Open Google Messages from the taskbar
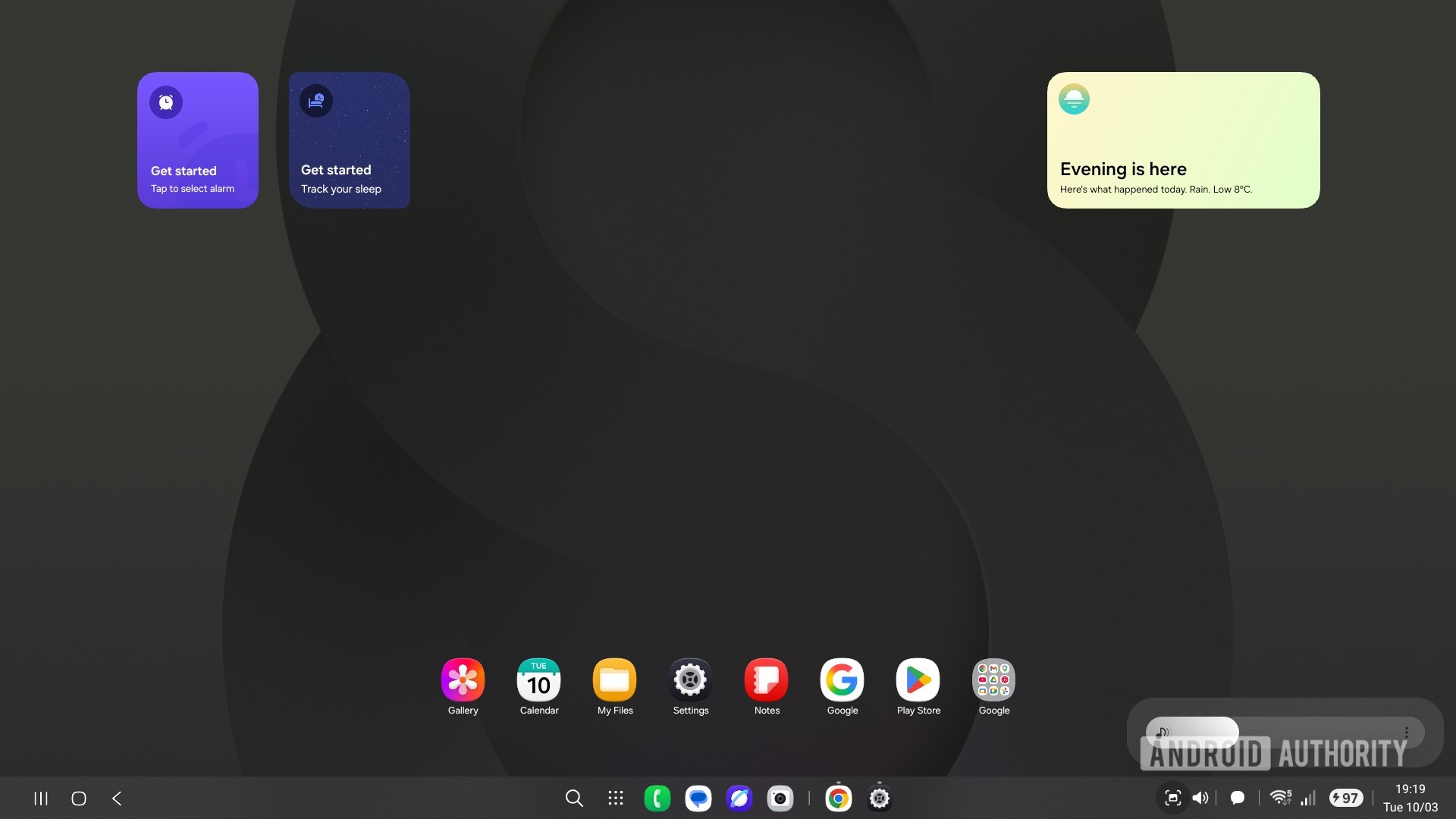Screen dimensions: 1456x819 pyautogui.click(x=698, y=798)
